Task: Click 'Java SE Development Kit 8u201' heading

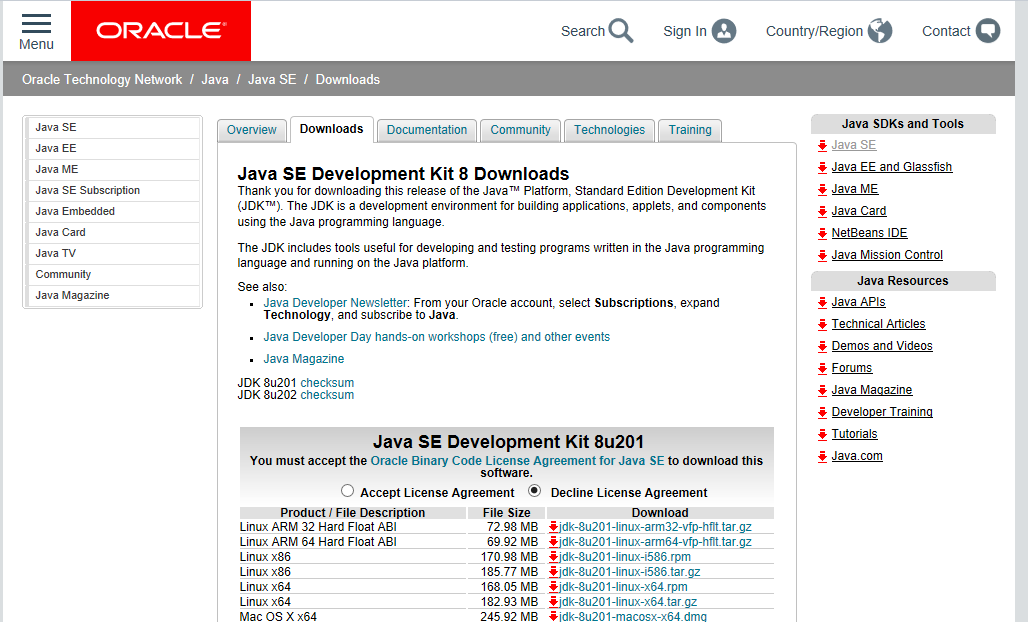Action: 508,442
